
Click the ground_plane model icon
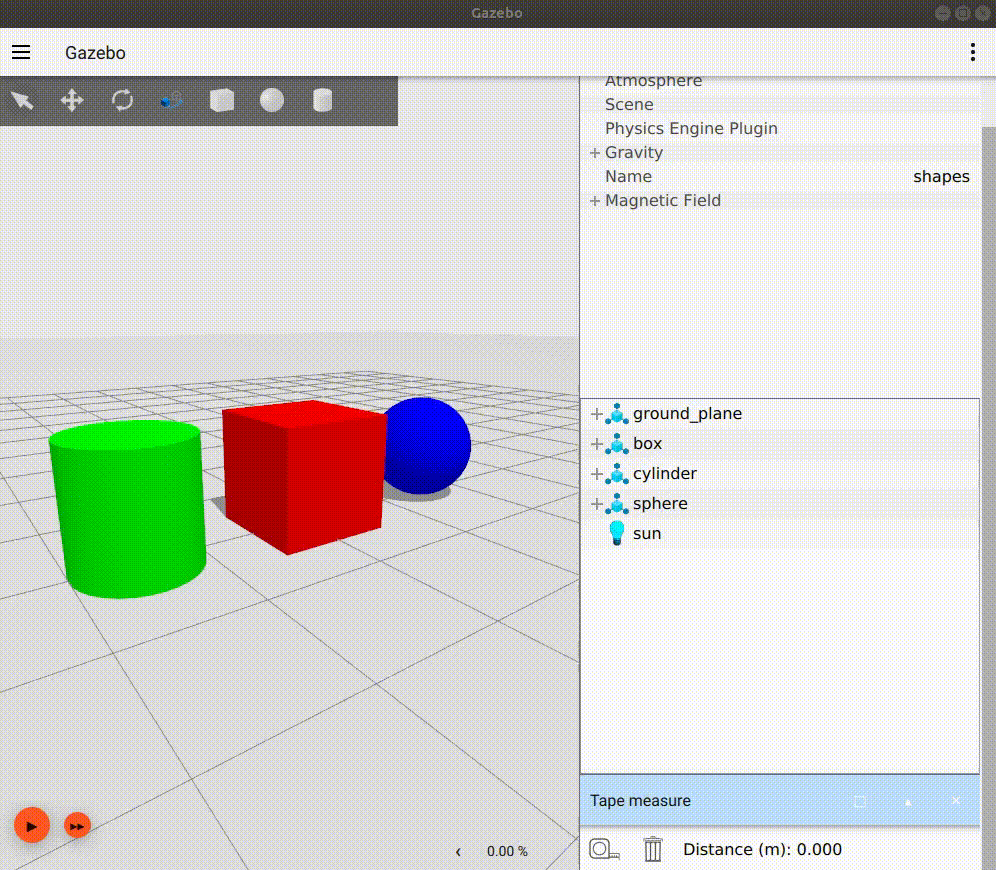(616, 413)
